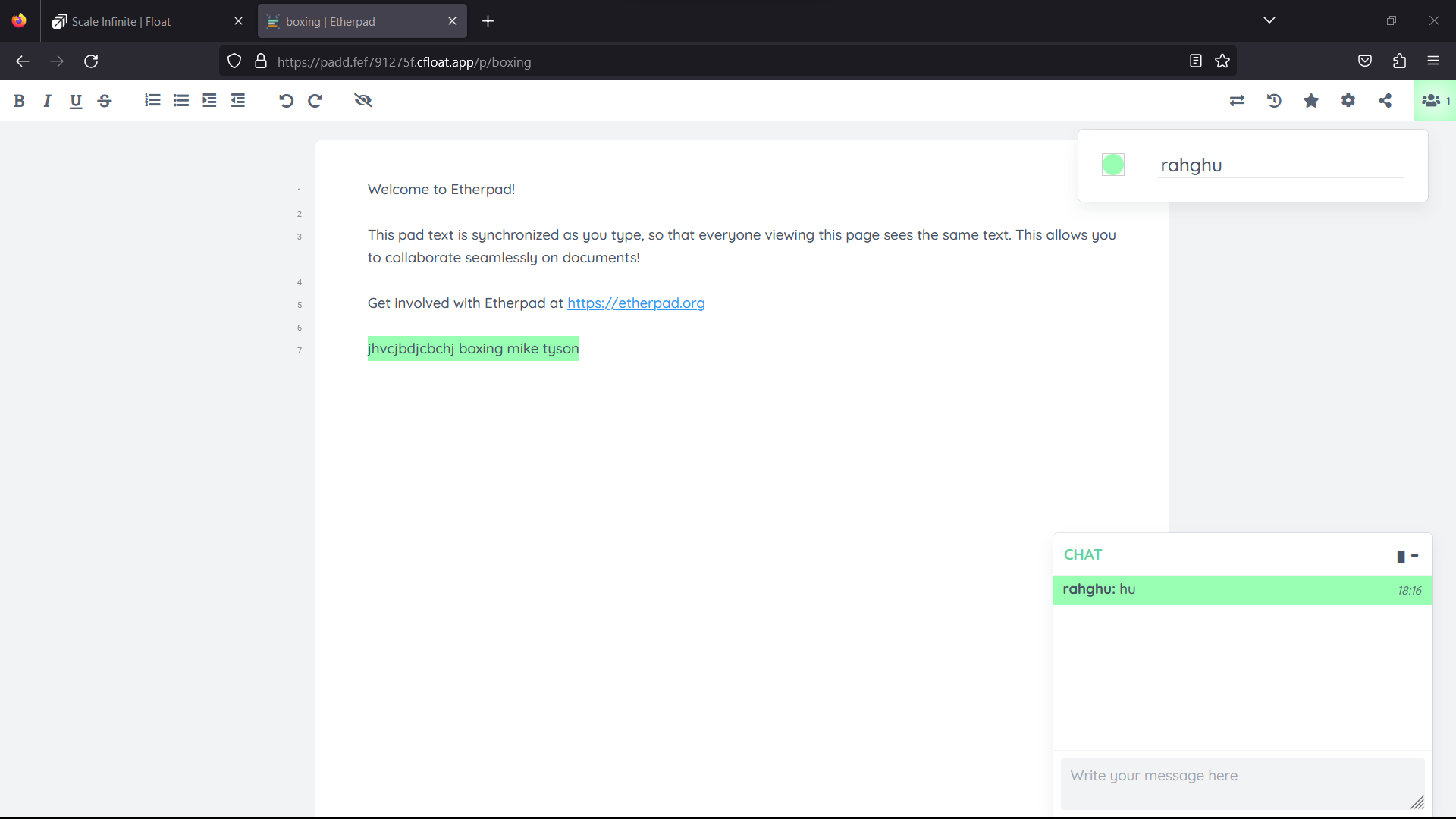The image size is (1456, 819).
Task: Go back to previous page
Action: pyautogui.click(x=23, y=61)
